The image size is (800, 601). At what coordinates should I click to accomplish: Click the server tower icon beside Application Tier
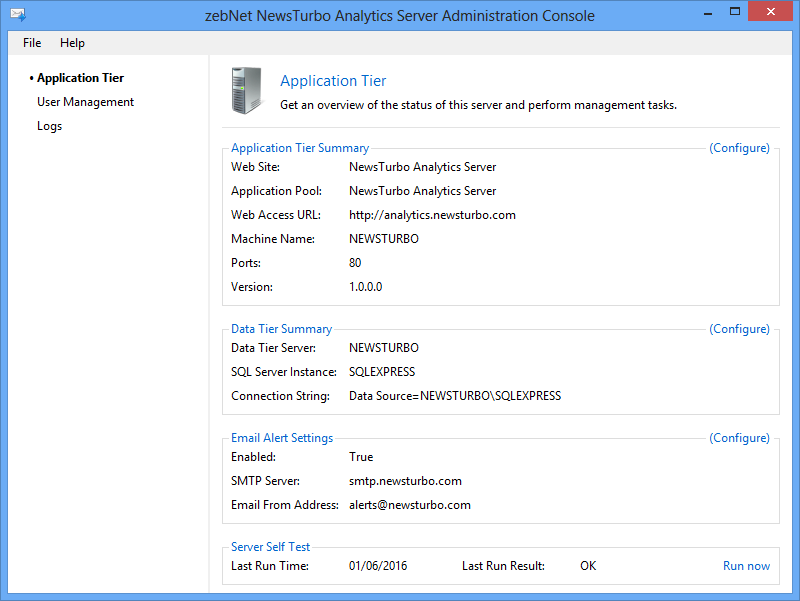tap(247, 90)
